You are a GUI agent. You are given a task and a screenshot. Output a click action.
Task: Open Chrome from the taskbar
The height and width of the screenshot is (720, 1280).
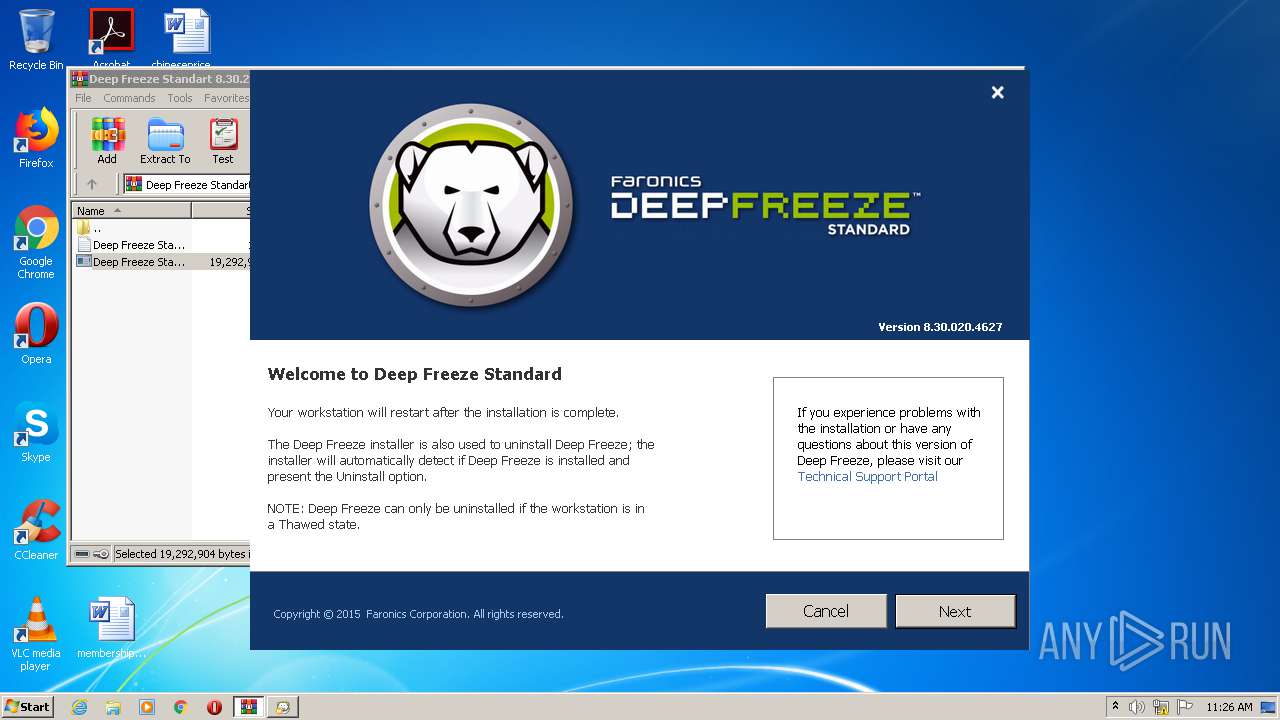click(181, 707)
